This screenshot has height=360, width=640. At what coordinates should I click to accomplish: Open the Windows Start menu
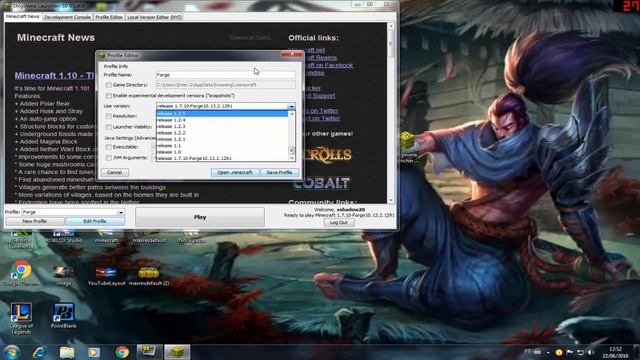pos(11,352)
